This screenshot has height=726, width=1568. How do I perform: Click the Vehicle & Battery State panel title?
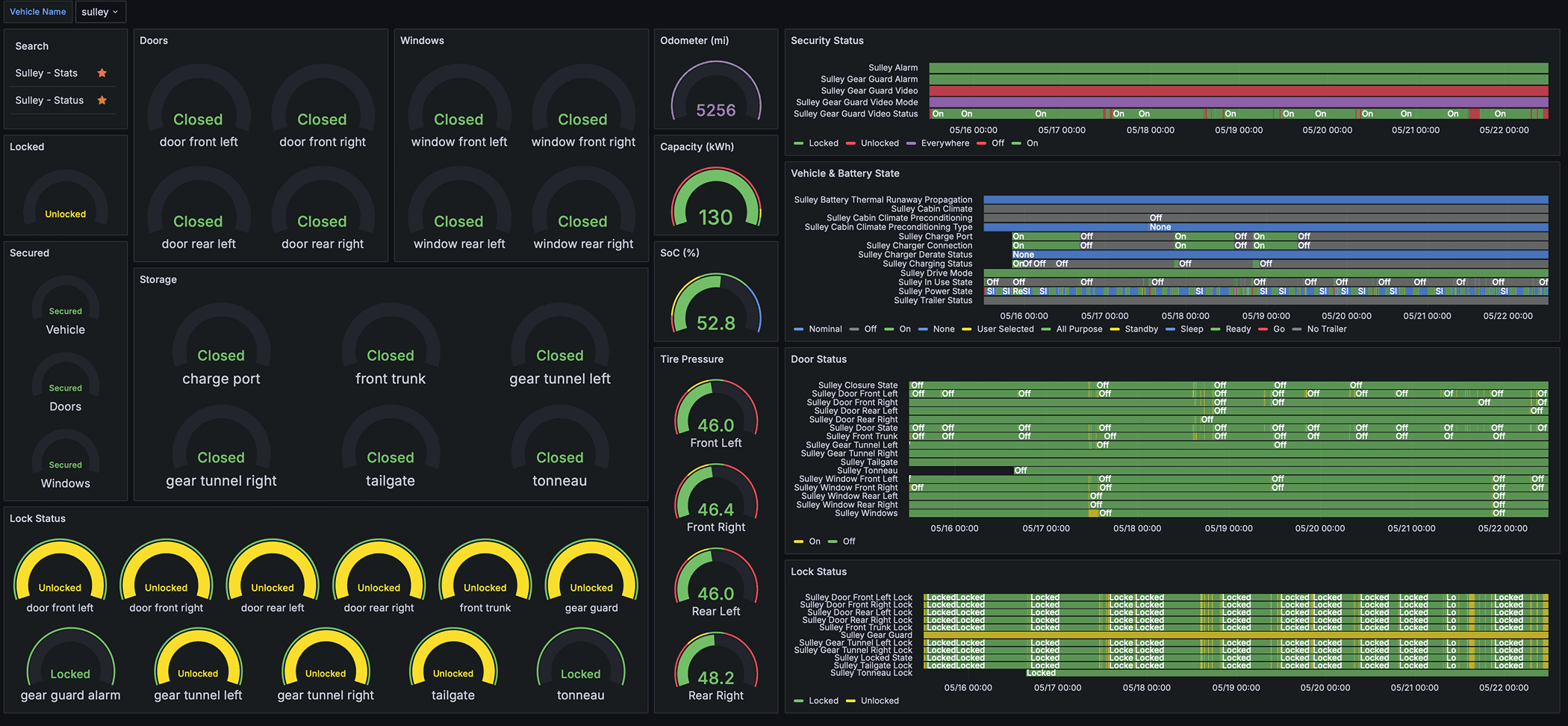pyautogui.click(x=845, y=173)
